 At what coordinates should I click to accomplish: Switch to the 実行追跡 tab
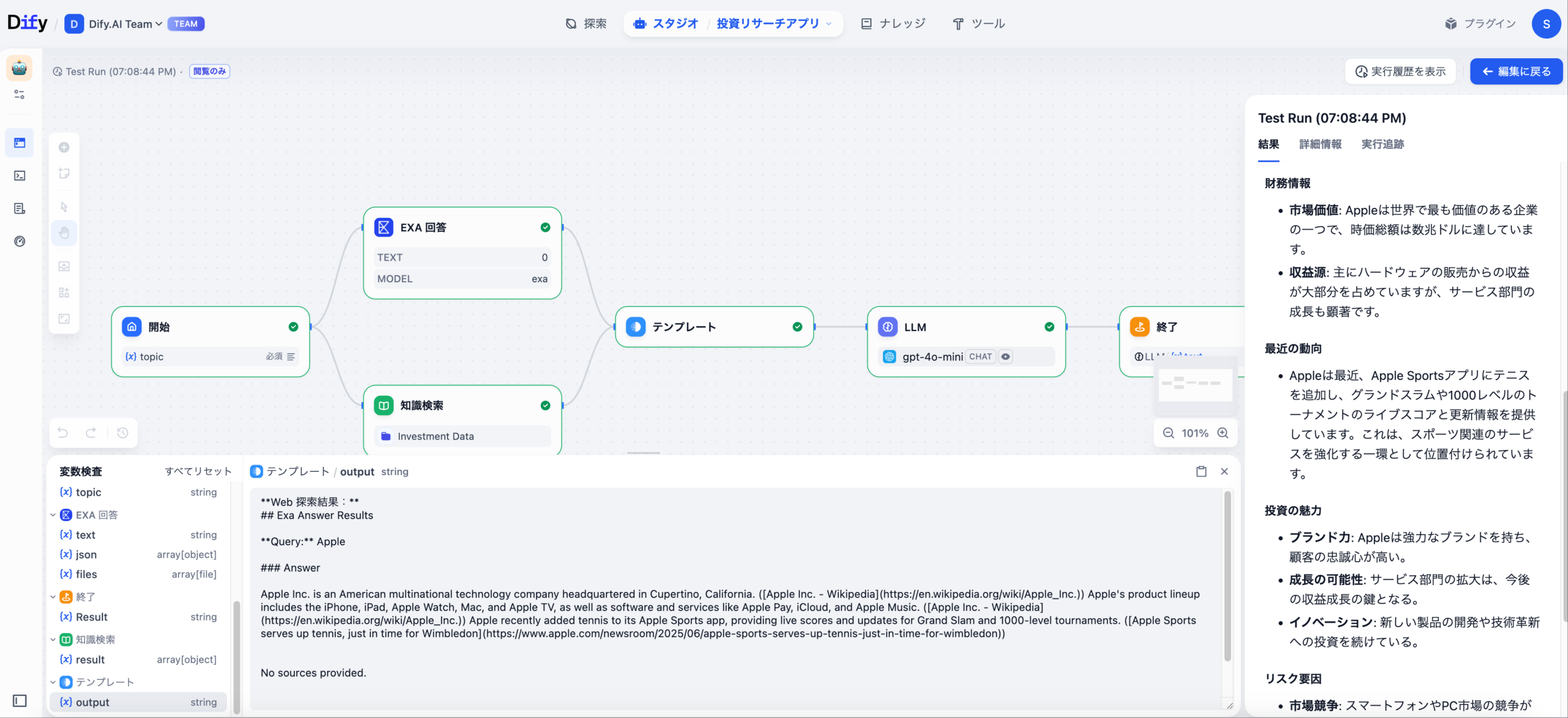(x=1382, y=144)
